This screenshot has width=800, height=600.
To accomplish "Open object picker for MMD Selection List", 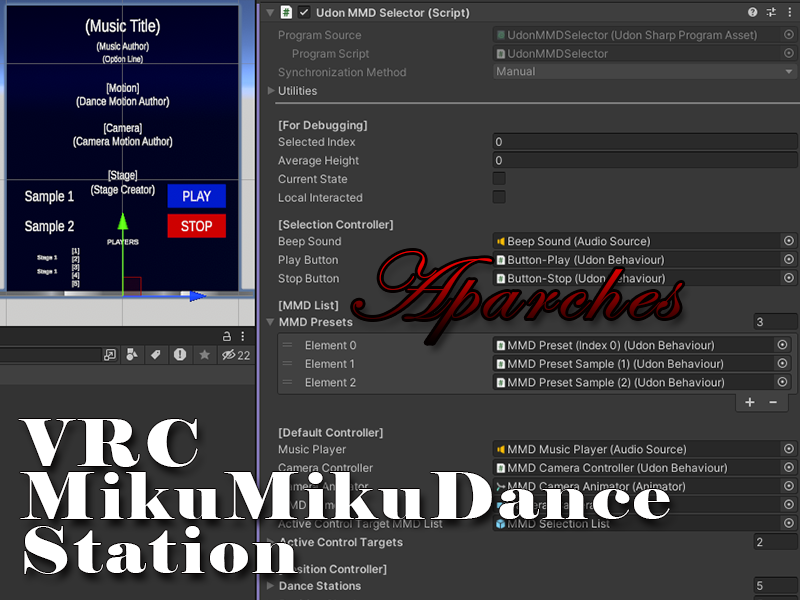I will (789, 523).
